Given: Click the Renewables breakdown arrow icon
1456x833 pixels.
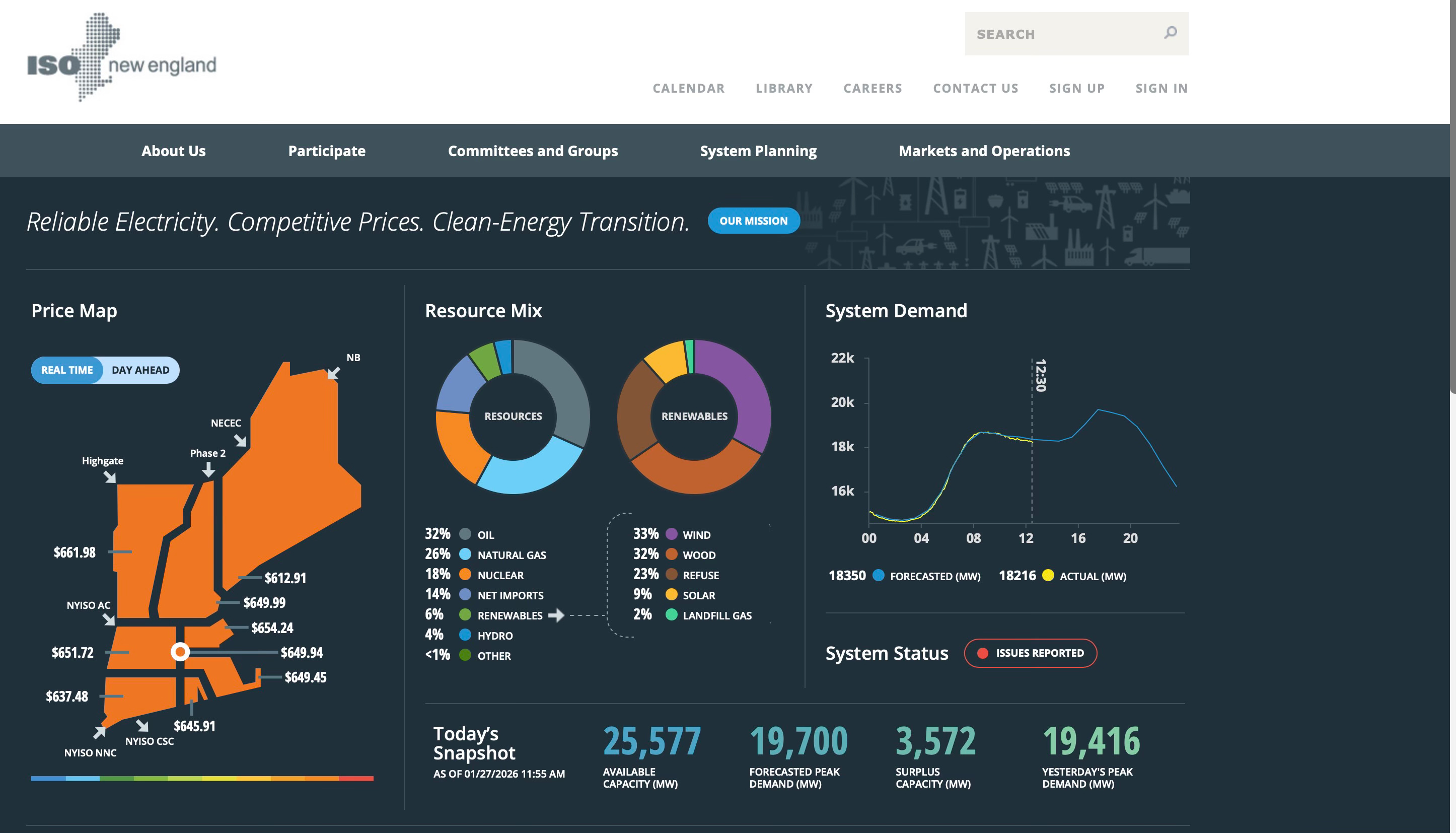Looking at the screenshot, I should coord(556,615).
